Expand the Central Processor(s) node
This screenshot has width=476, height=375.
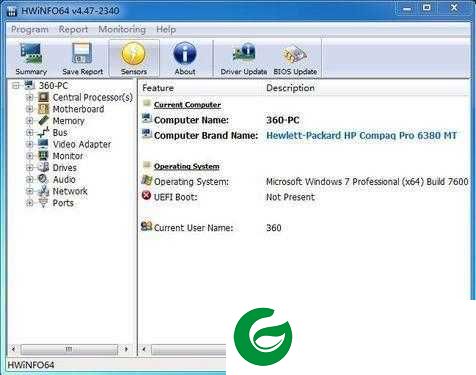29,97
